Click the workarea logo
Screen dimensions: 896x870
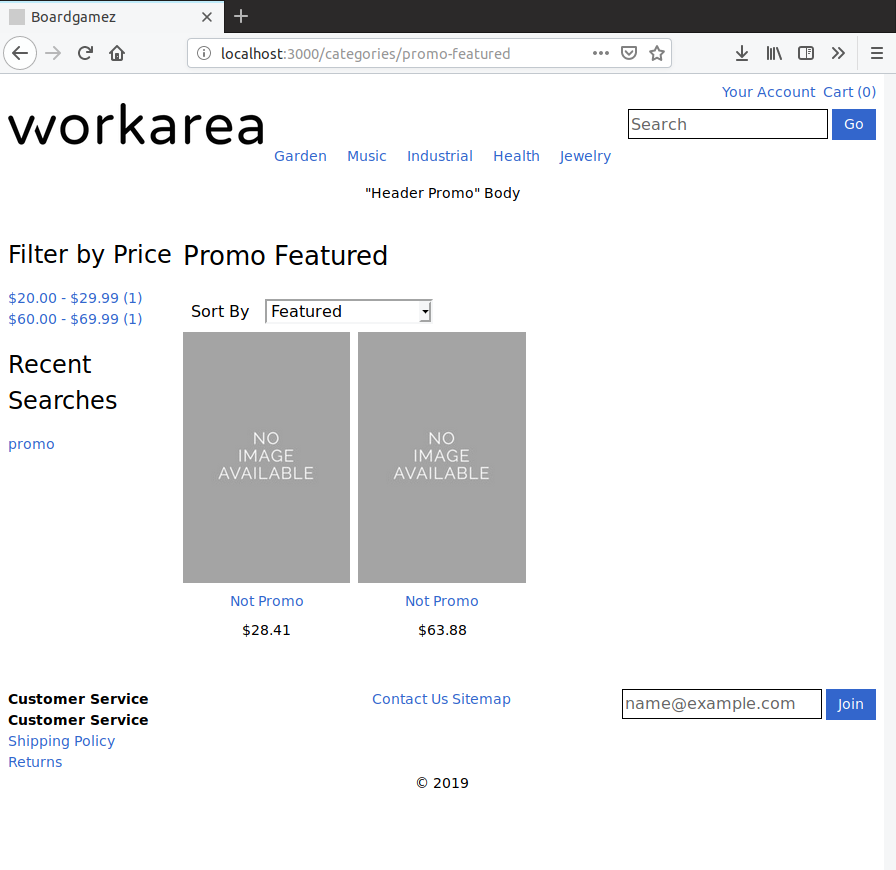[137, 125]
